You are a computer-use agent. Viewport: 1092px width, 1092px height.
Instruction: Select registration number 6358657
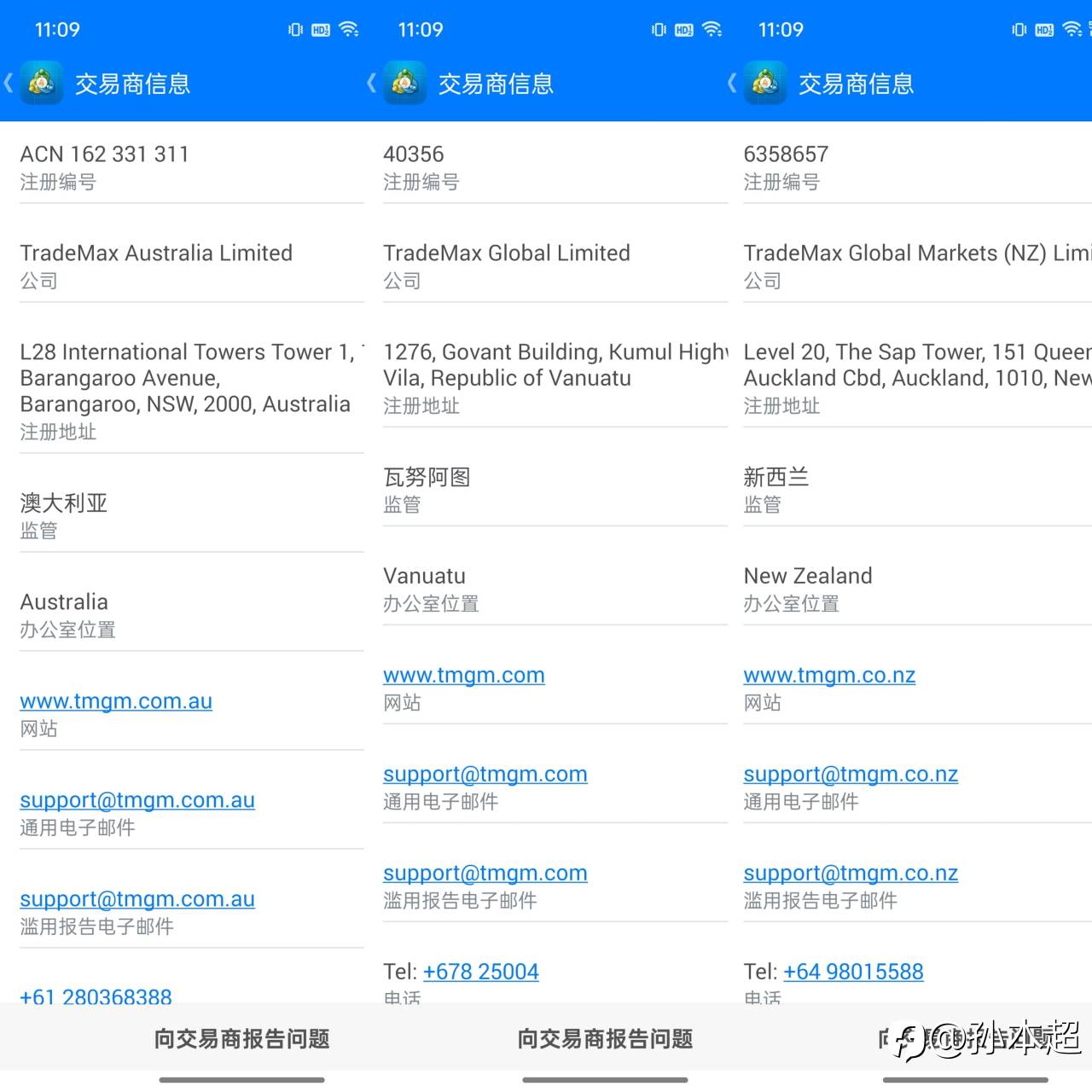pos(786,154)
